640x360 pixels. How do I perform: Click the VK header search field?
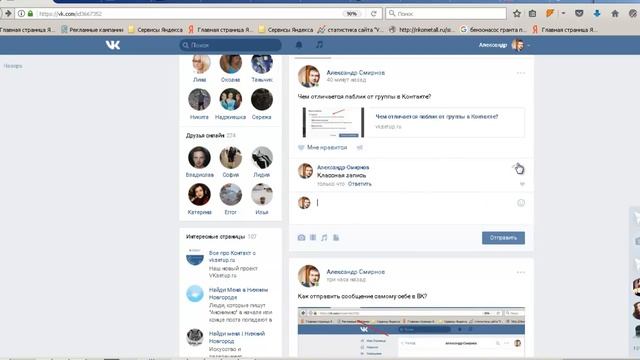tap(231, 45)
